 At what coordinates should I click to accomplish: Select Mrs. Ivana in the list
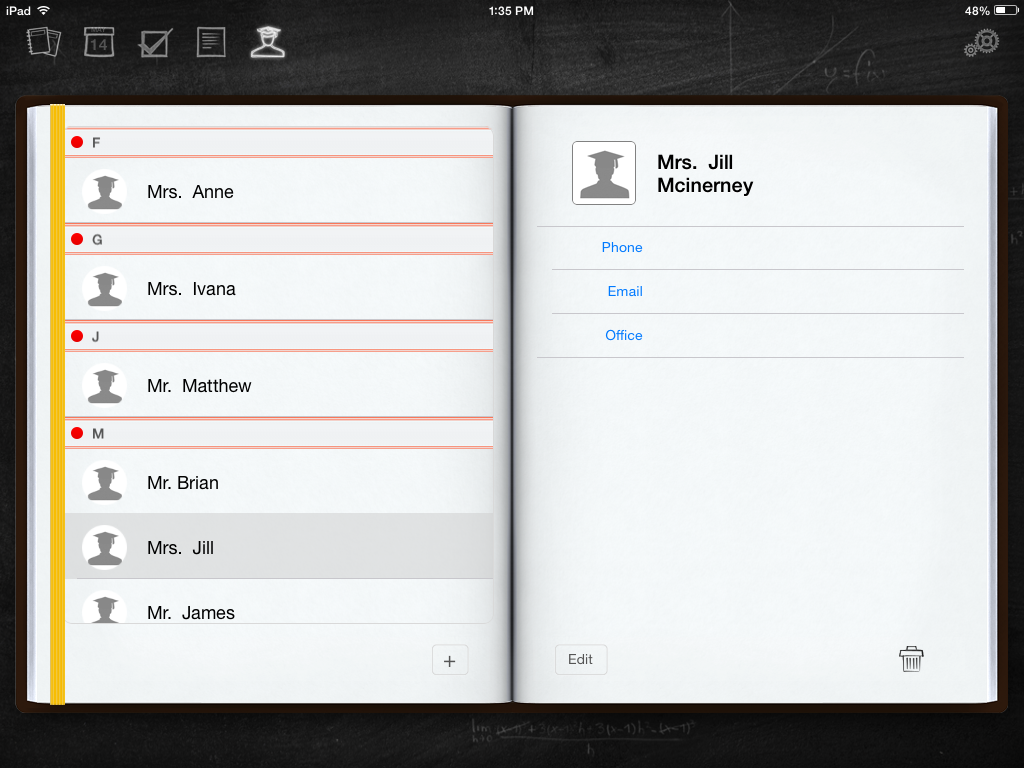point(278,289)
